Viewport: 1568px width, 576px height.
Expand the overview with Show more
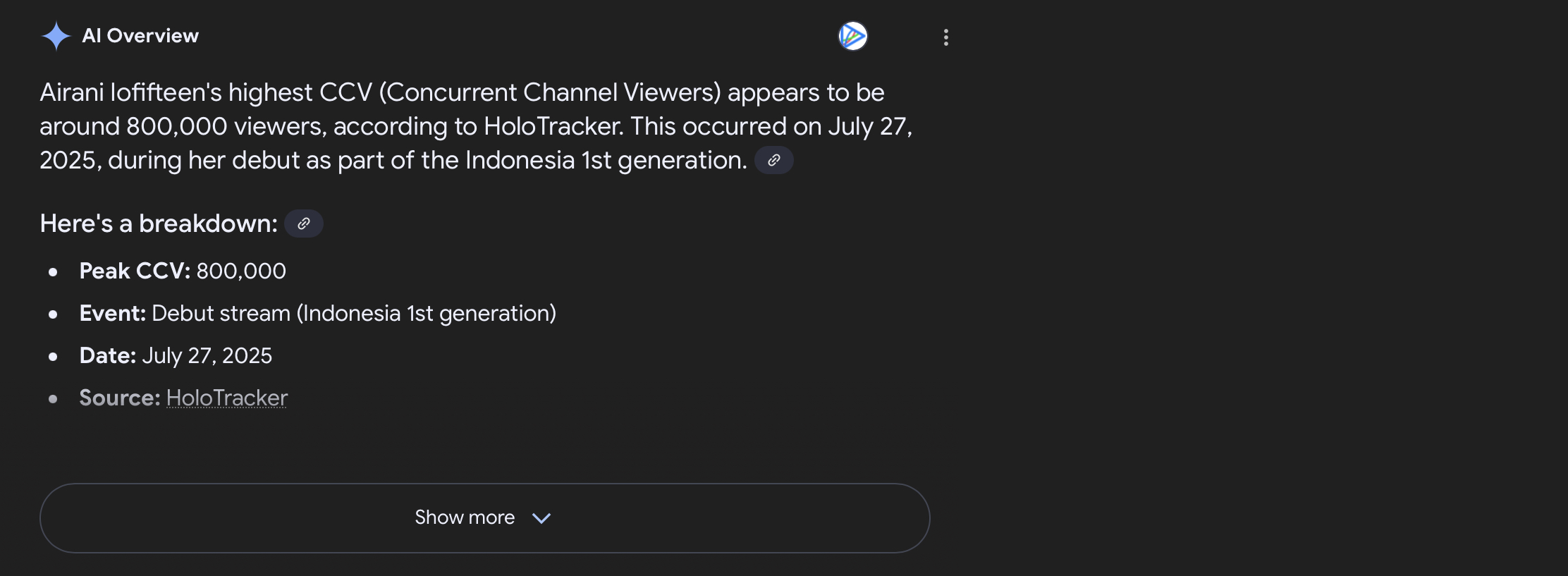(485, 518)
